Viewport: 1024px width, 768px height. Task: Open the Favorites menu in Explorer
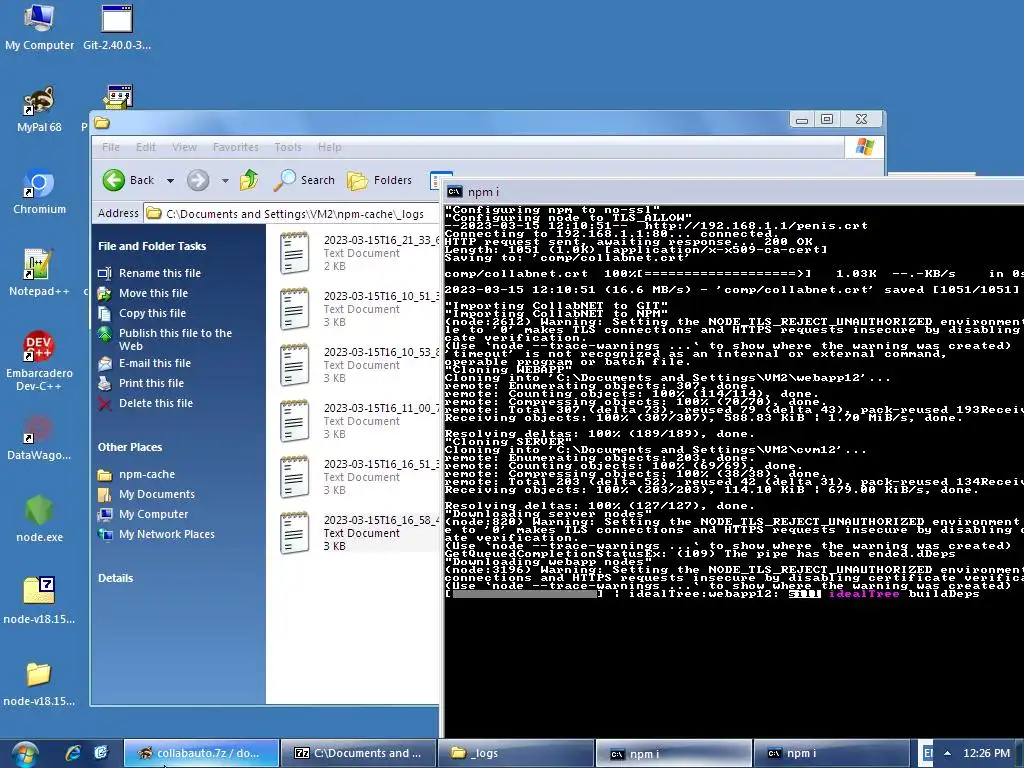pos(235,147)
